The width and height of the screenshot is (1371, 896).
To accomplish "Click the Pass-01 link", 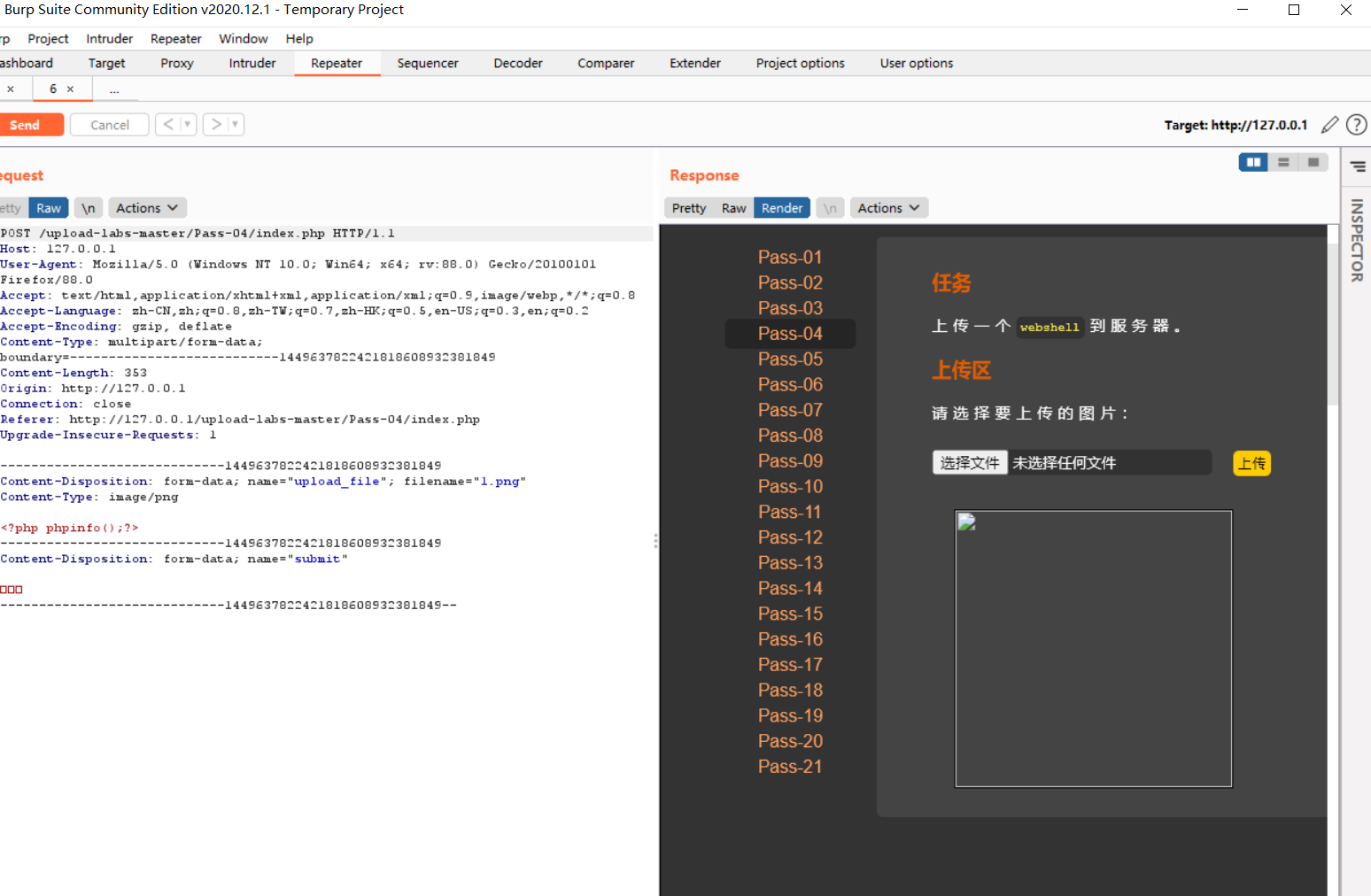I will (x=790, y=258).
